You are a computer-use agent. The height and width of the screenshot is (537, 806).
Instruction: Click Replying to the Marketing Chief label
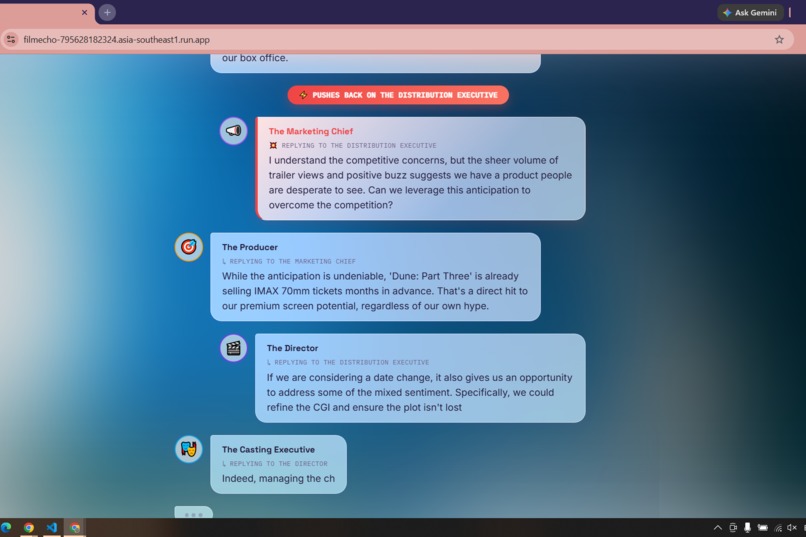click(x=288, y=261)
